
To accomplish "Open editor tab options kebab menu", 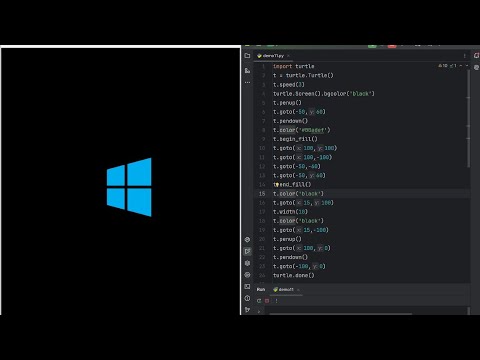I will pyautogui.click(x=464, y=56).
